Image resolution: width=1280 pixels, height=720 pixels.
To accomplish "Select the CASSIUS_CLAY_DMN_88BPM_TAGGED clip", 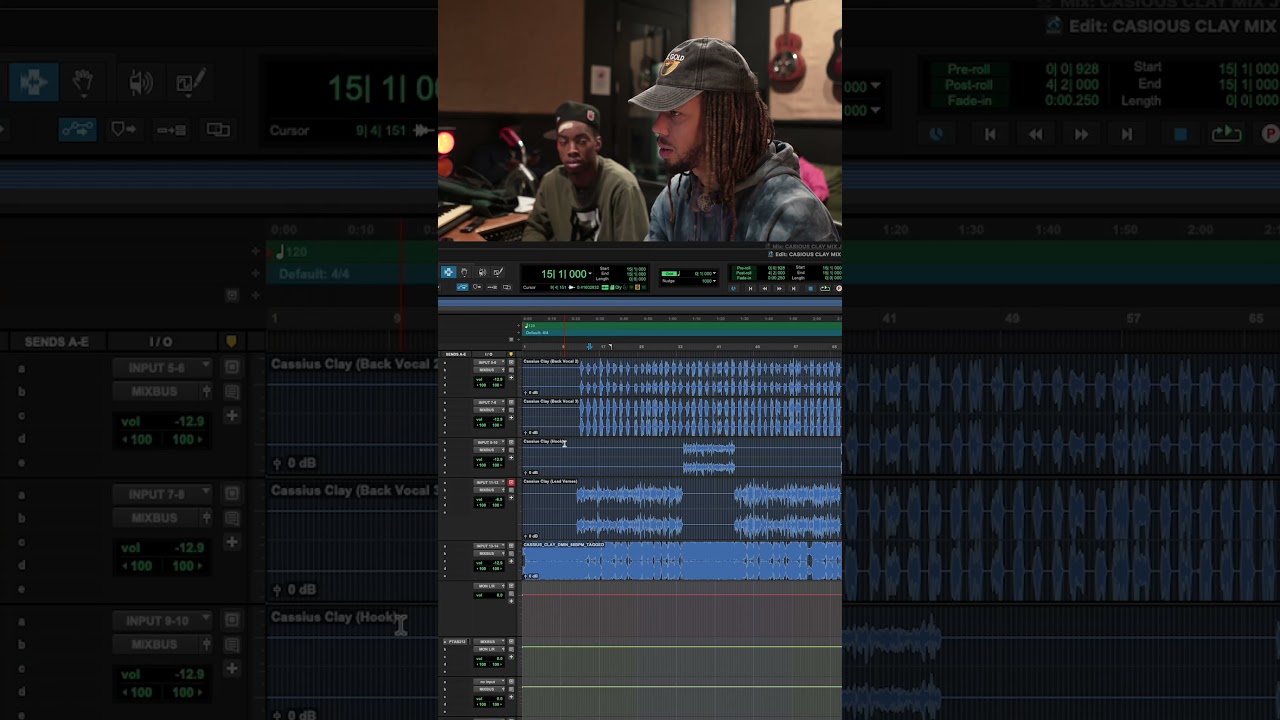I will (x=682, y=563).
